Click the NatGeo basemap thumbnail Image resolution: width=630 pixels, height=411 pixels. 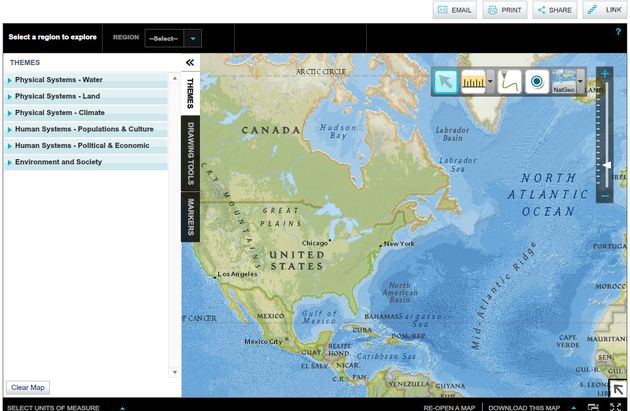pos(564,82)
